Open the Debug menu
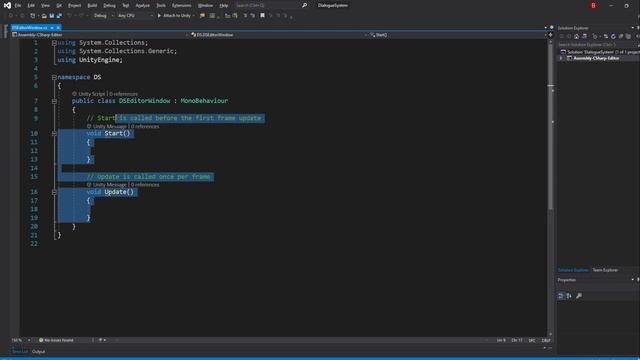Screen dimensions: 640x360 (109, 6)
